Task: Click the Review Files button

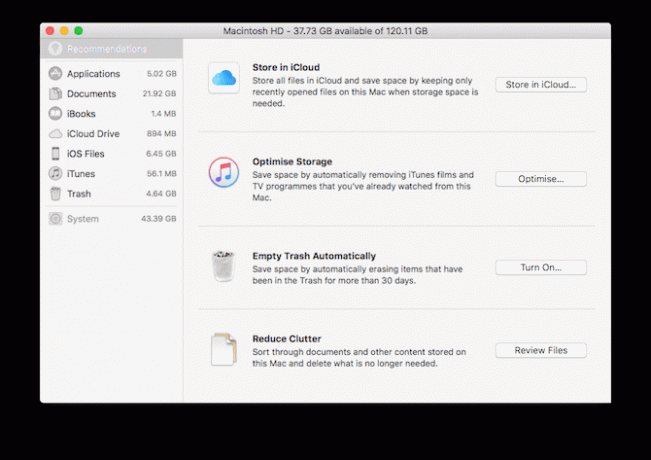Action: click(x=541, y=350)
